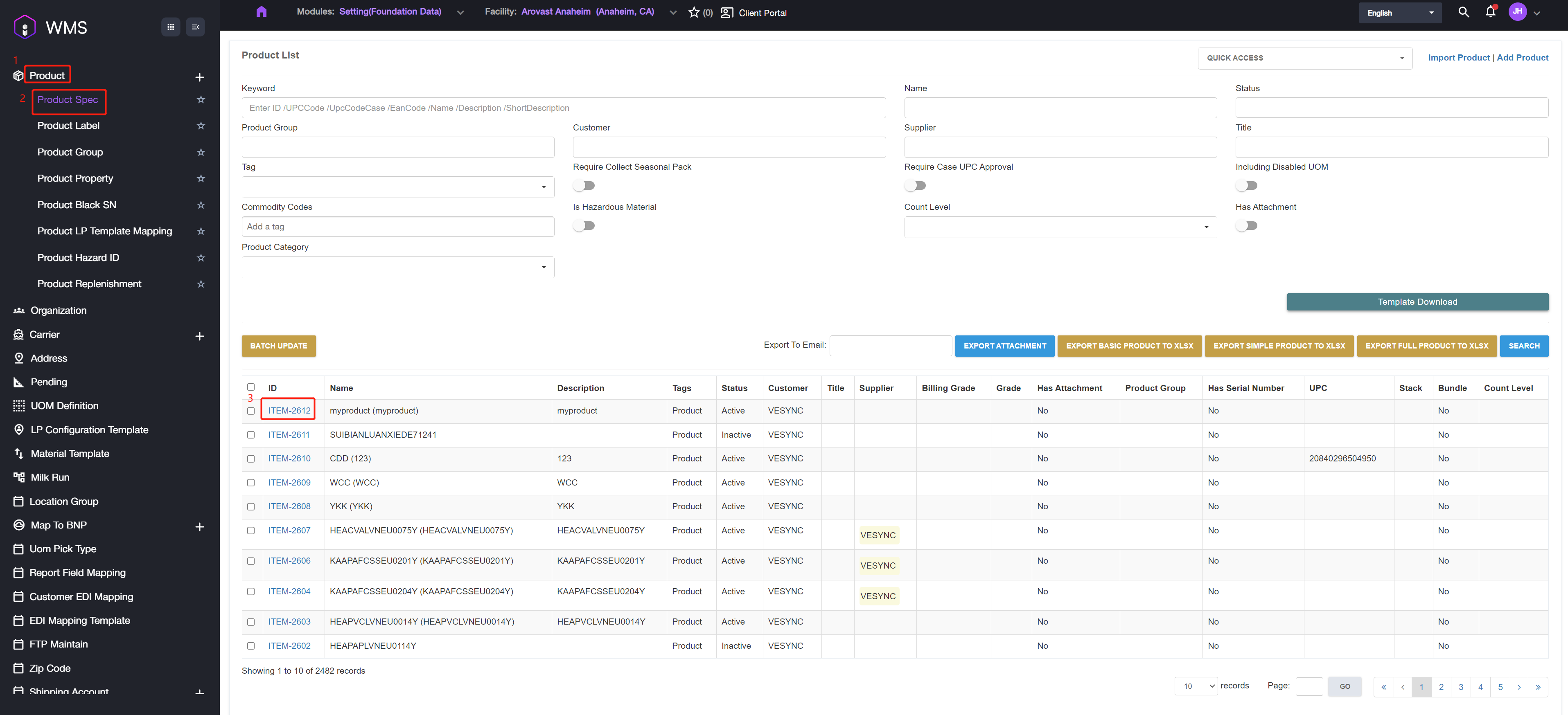Expand the Count Level dropdown
Viewport: 1568px width, 715px height.
coord(1060,227)
